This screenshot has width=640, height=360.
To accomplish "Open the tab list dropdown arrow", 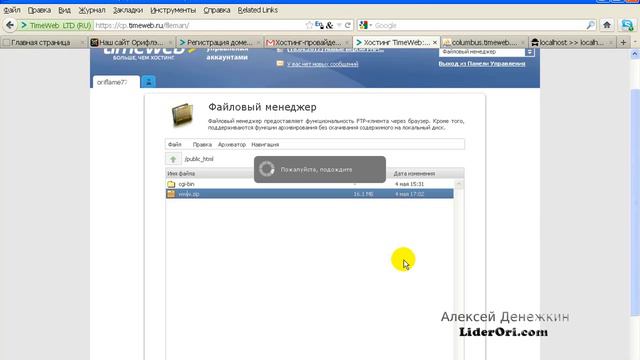I will tap(635, 42).
